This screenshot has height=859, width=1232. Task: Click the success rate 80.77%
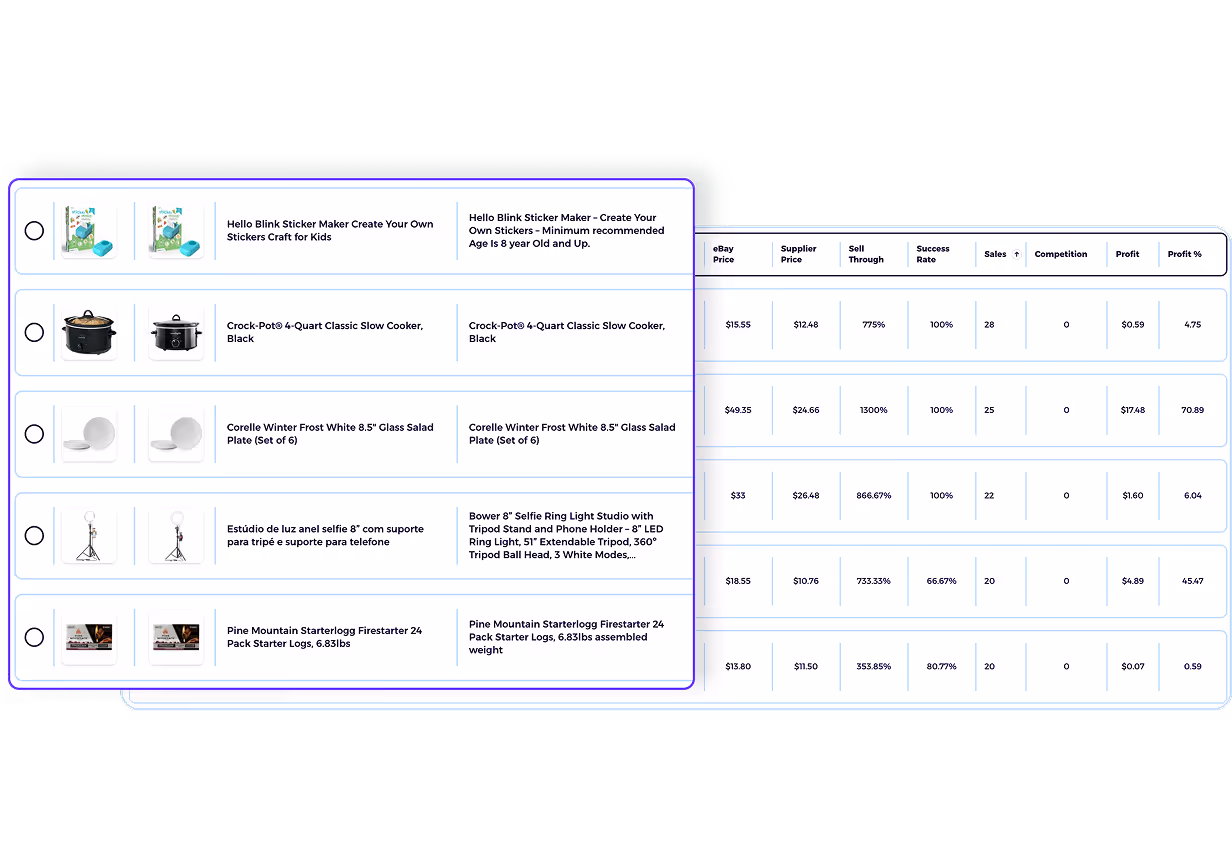(x=941, y=667)
